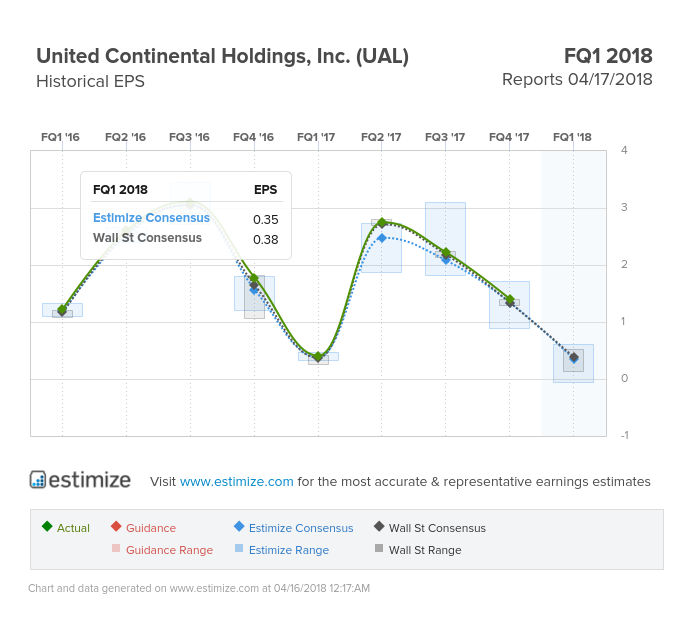This screenshot has width=685, height=620.
Task: Click the FQ4 '16 green actual data point
Action: coord(254,278)
